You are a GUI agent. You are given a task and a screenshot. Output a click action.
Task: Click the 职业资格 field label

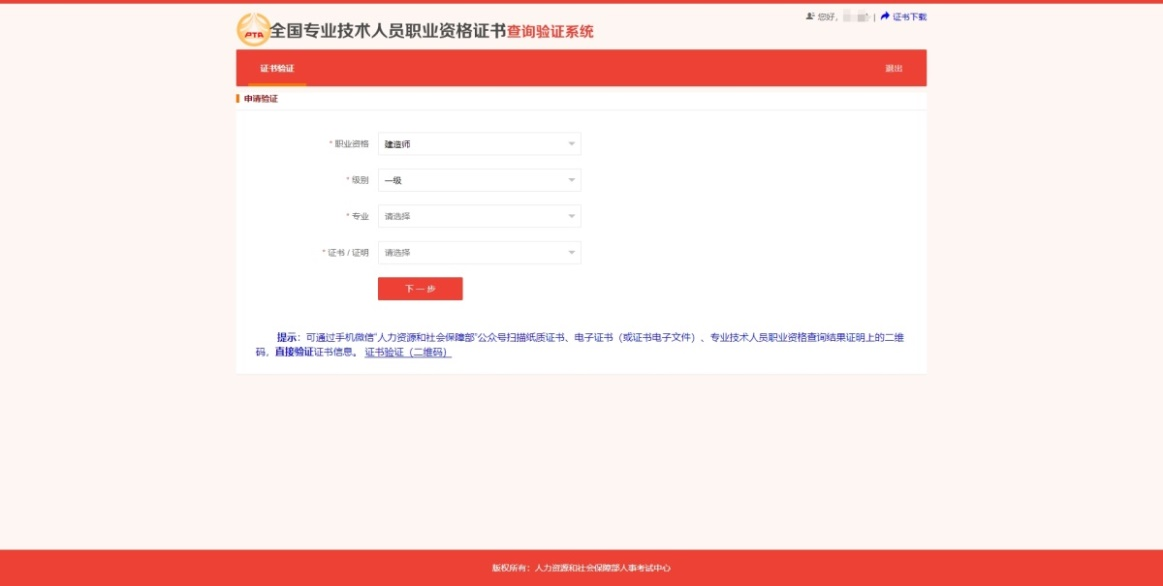pos(351,144)
